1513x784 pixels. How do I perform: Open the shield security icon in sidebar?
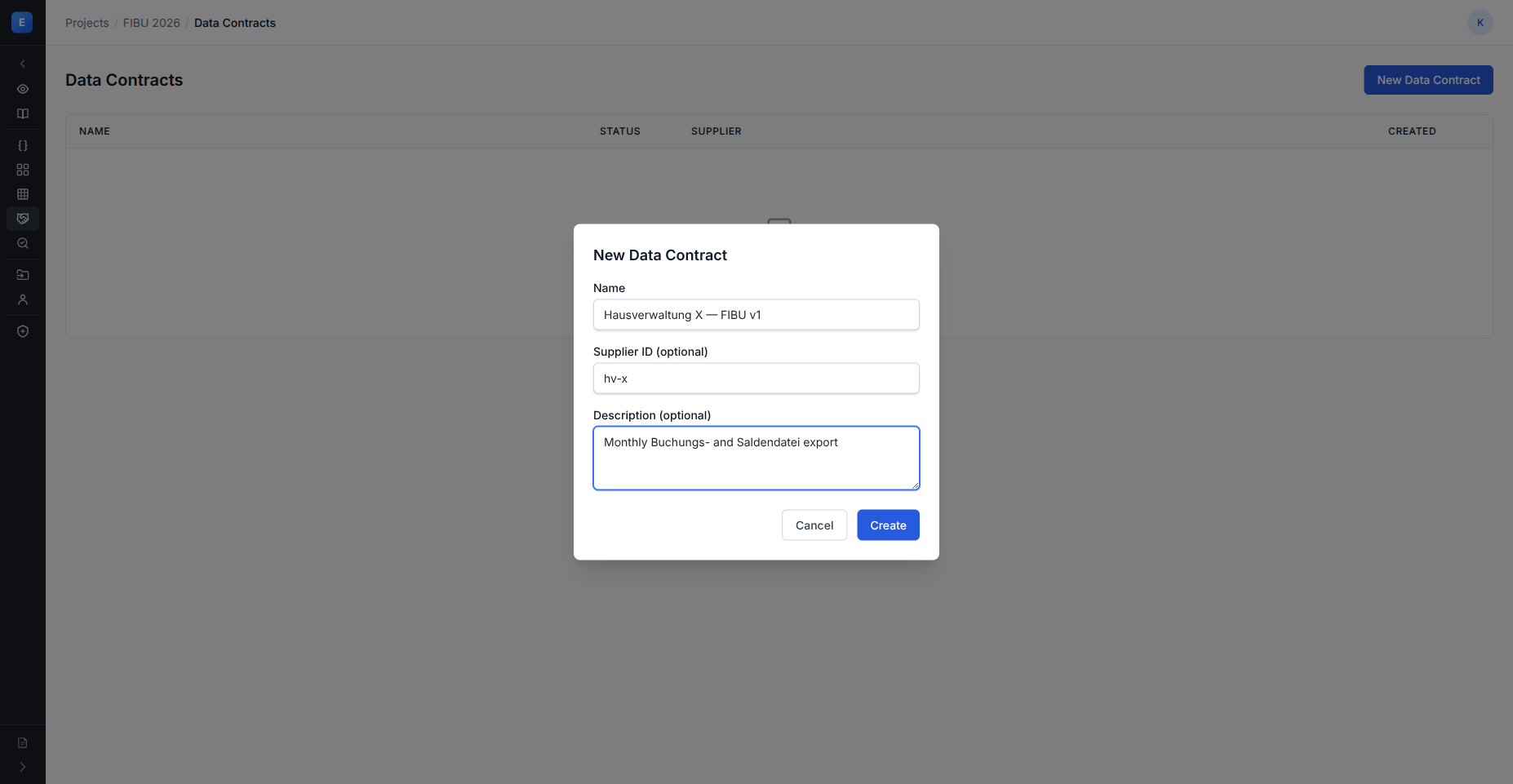click(x=23, y=331)
